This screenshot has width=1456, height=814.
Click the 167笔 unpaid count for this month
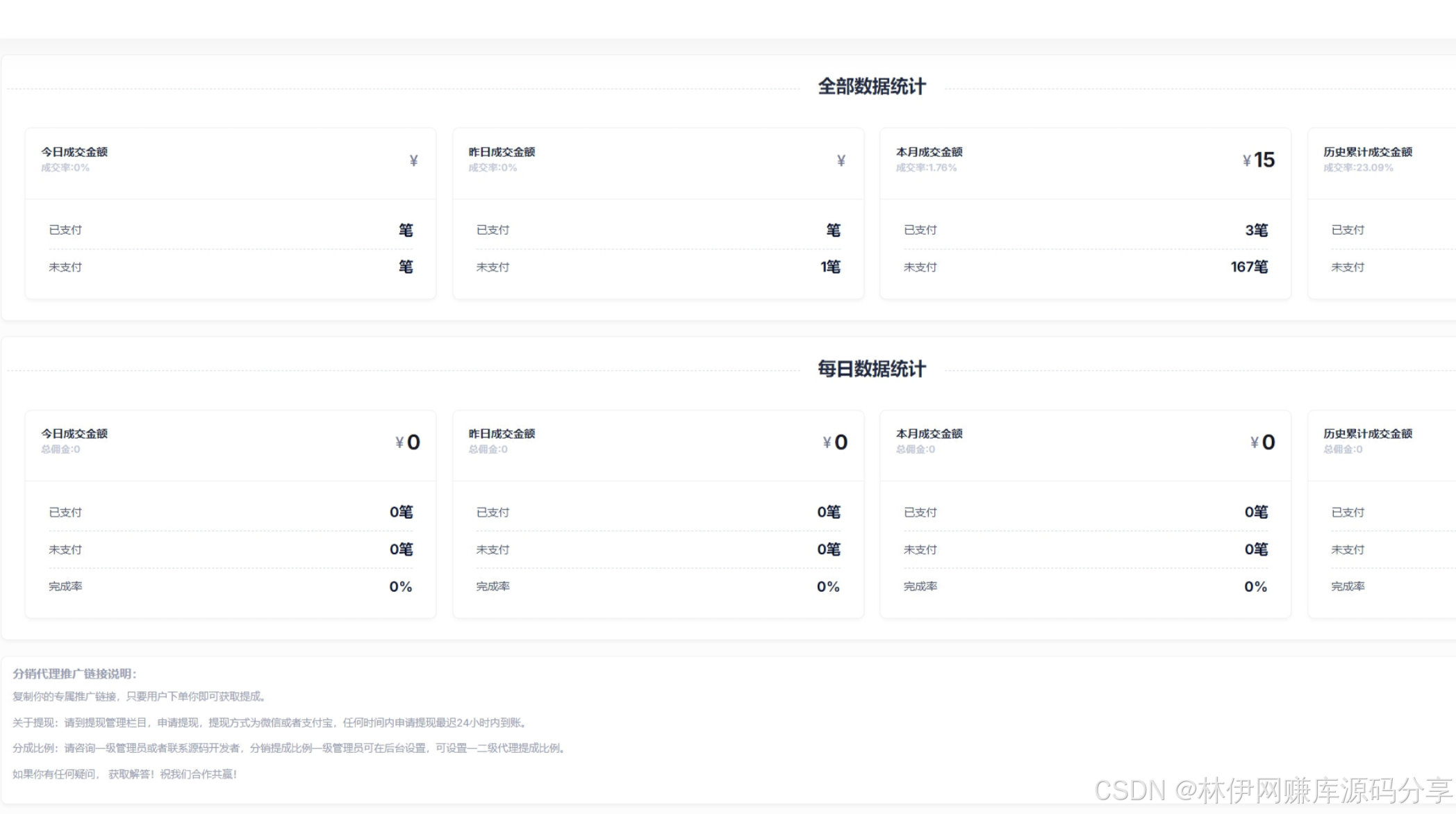click(x=1248, y=267)
